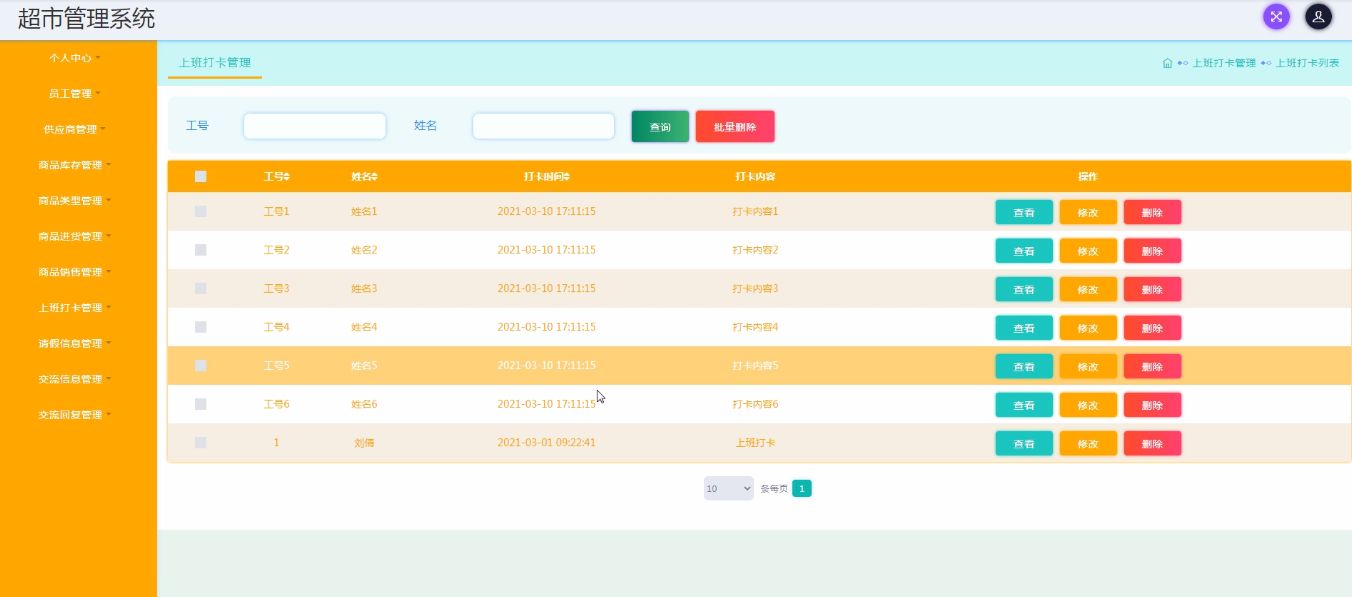
Task: Sort by the 工号 column header
Action: pos(277,177)
